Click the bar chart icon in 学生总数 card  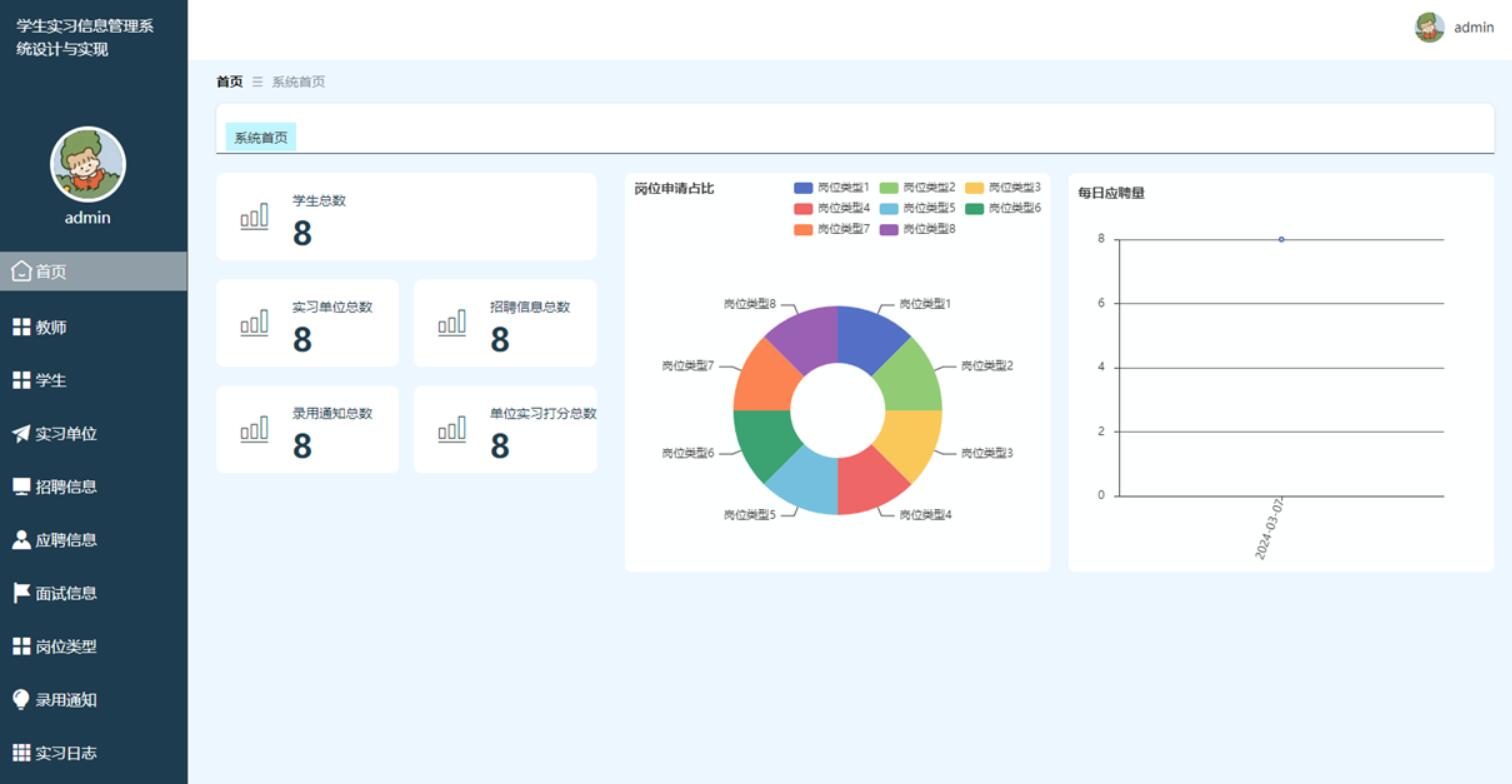pos(254,217)
